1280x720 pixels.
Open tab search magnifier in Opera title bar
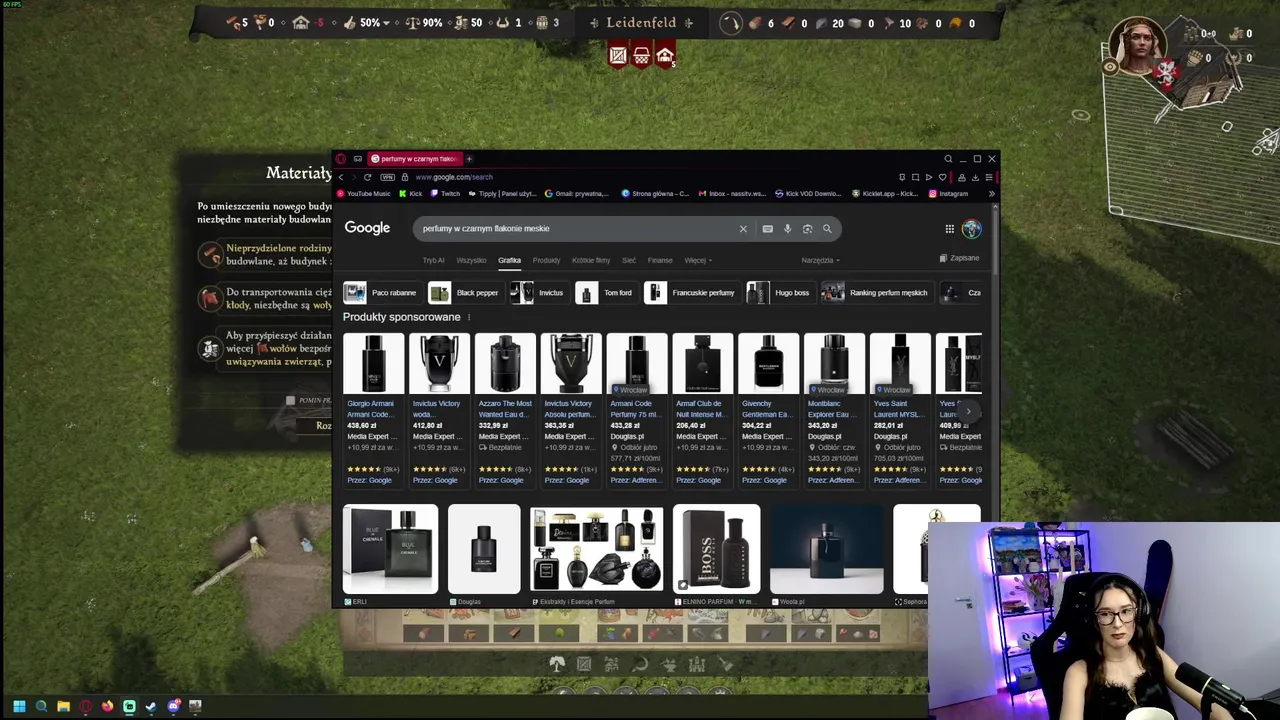[x=948, y=159]
